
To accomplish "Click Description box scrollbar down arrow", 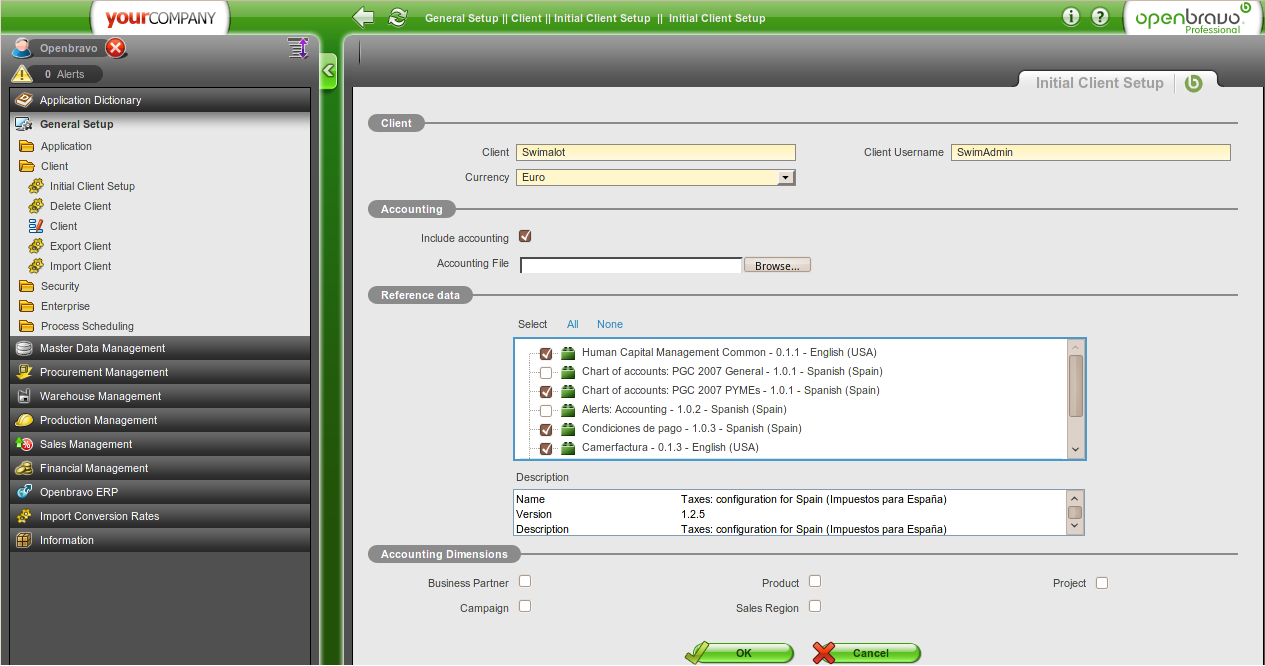I will [x=1075, y=527].
